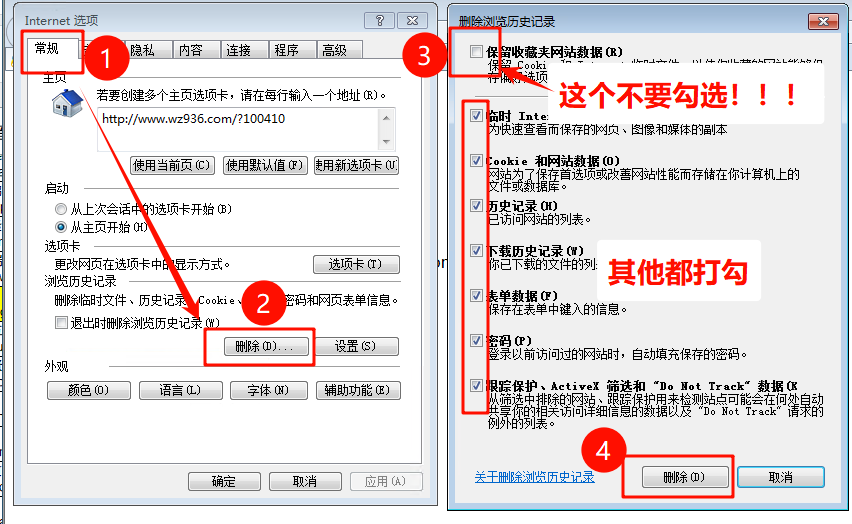Open browsing history 设置 button
Image resolution: width=852 pixels, height=524 pixels.
click(355, 347)
